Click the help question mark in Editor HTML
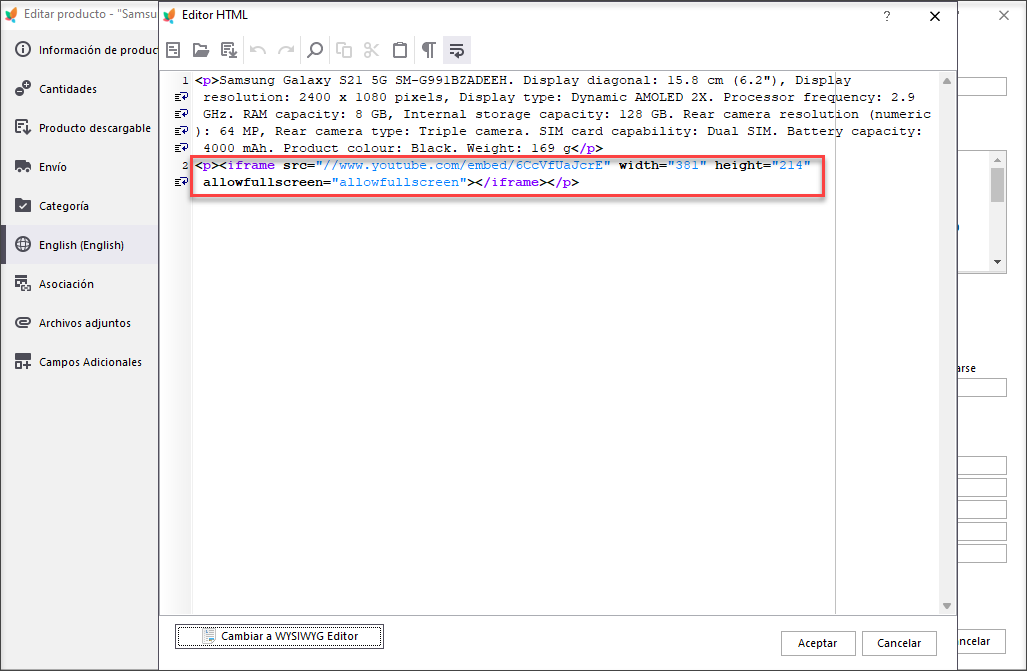 887,16
